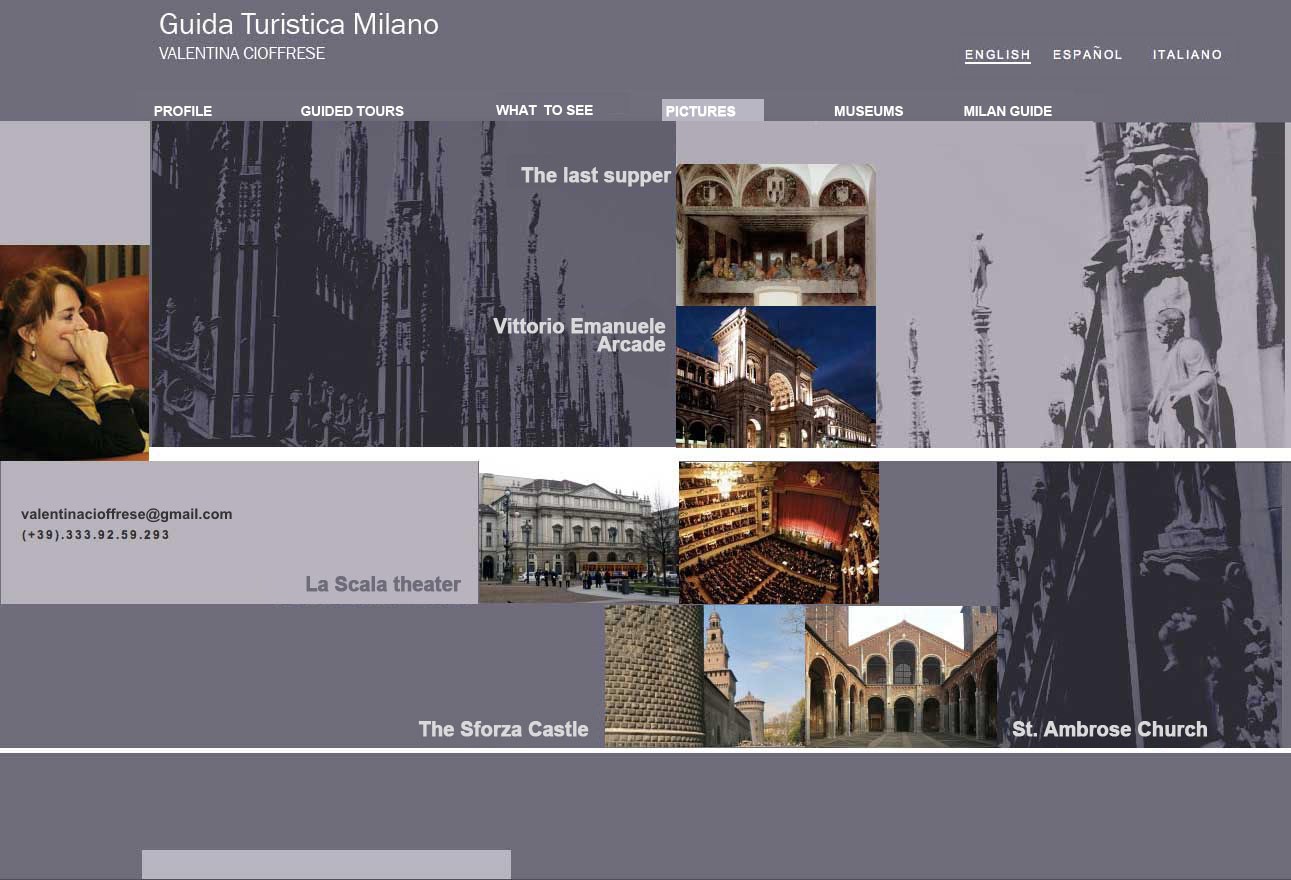Click the "The Sforza Castle" text label
The image size is (1291, 880).
(x=503, y=729)
